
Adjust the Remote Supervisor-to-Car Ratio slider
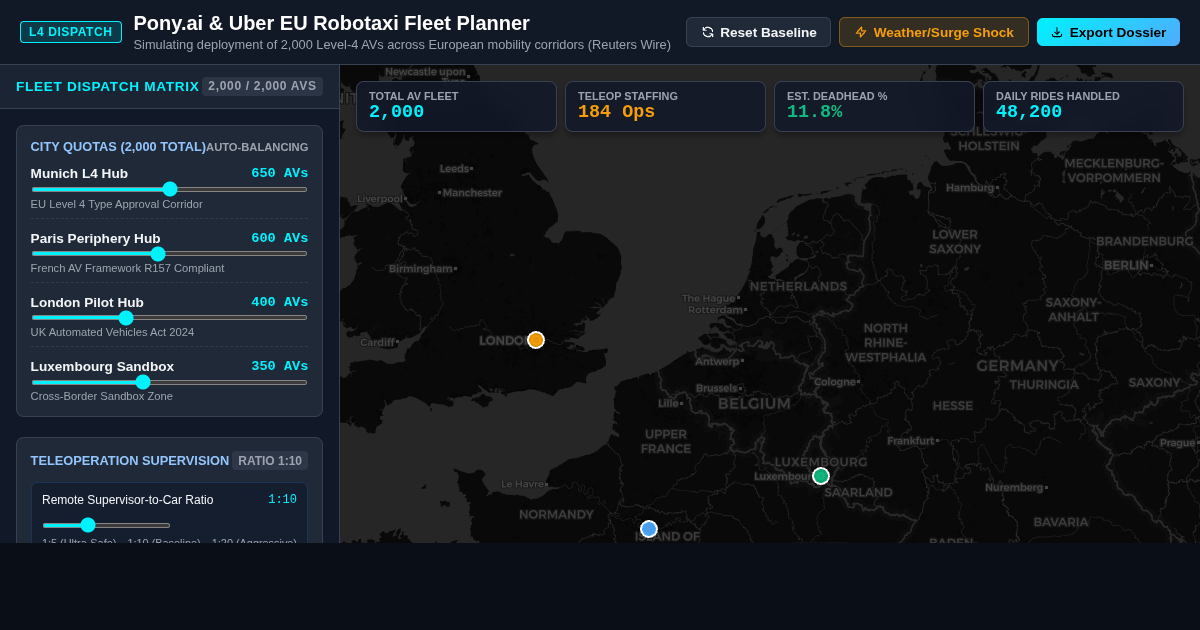(106, 525)
